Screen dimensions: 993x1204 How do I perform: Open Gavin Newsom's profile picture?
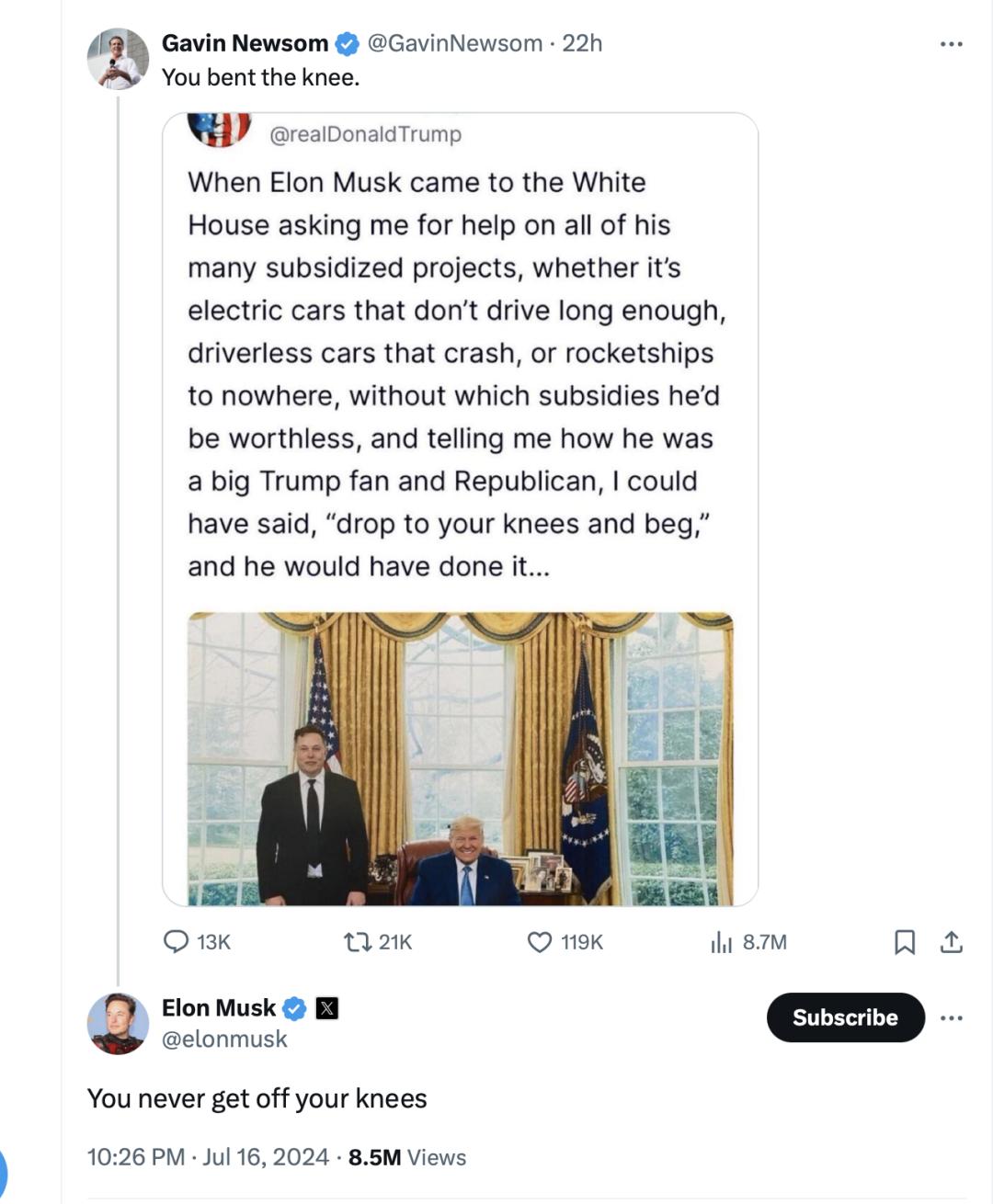pyautogui.click(x=118, y=59)
